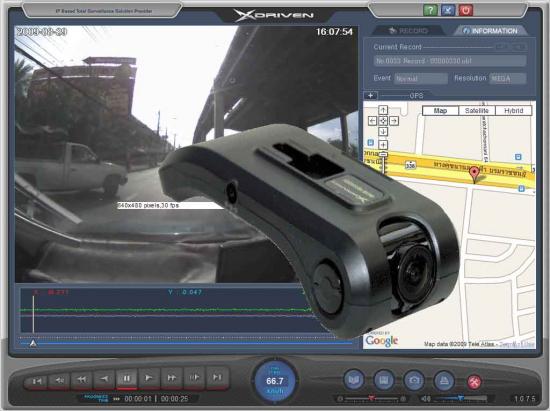
Task: Open the map terms of use link
Action: click(516, 344)
